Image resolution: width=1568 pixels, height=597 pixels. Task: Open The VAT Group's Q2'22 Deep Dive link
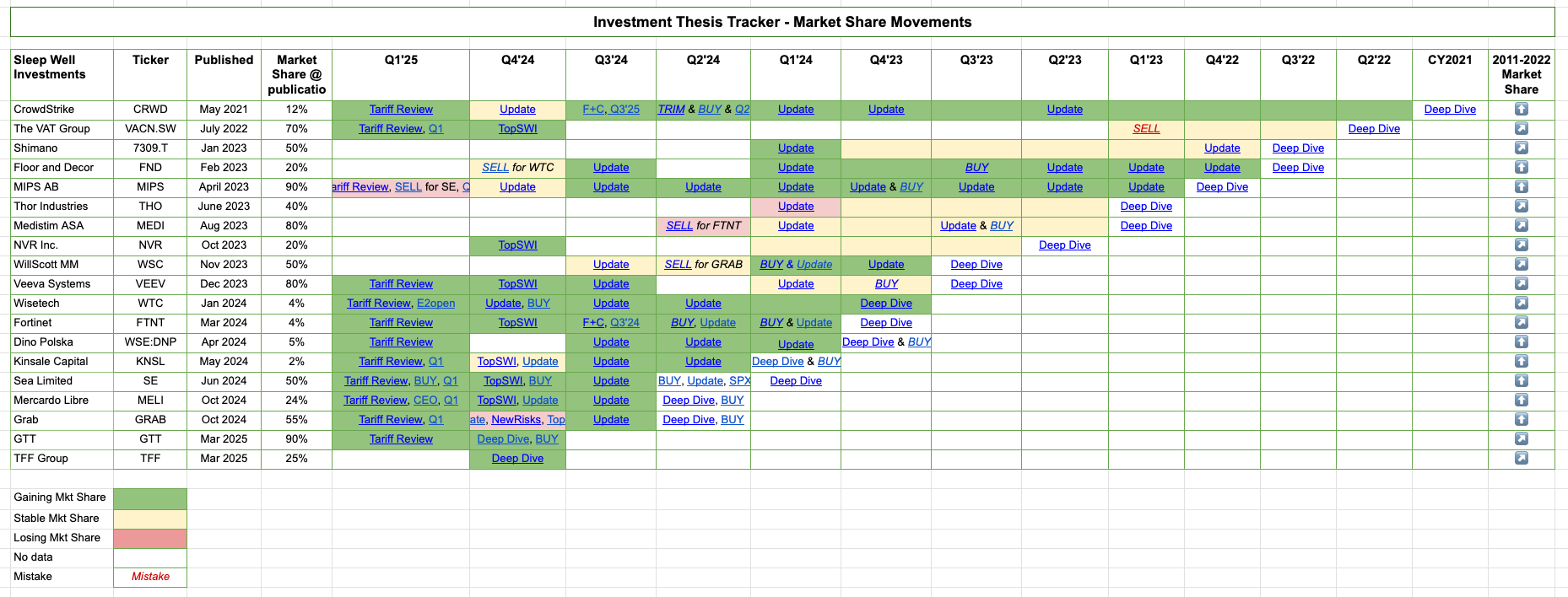tap(1374, 128)
